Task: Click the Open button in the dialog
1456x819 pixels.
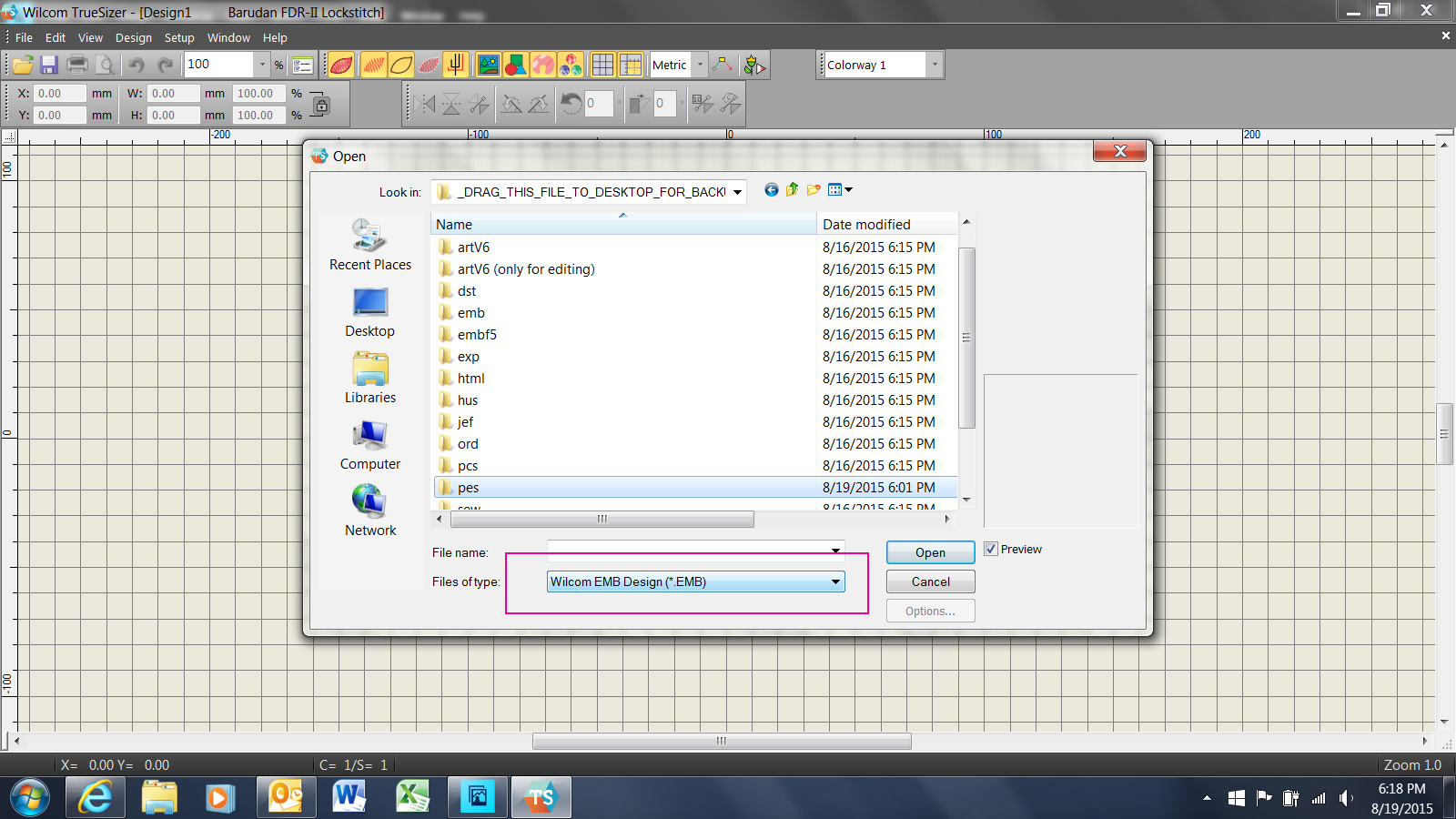Action: tap(930, 552)
